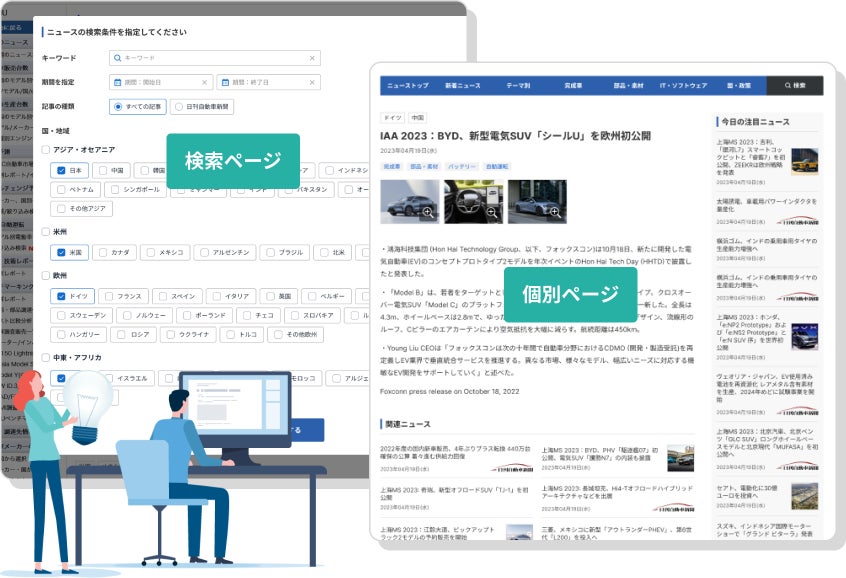This screenshot has width=846, height=578.
Task: Check the シンガポール checkbox
Action: pyautogui.click(x=114, y=189)
